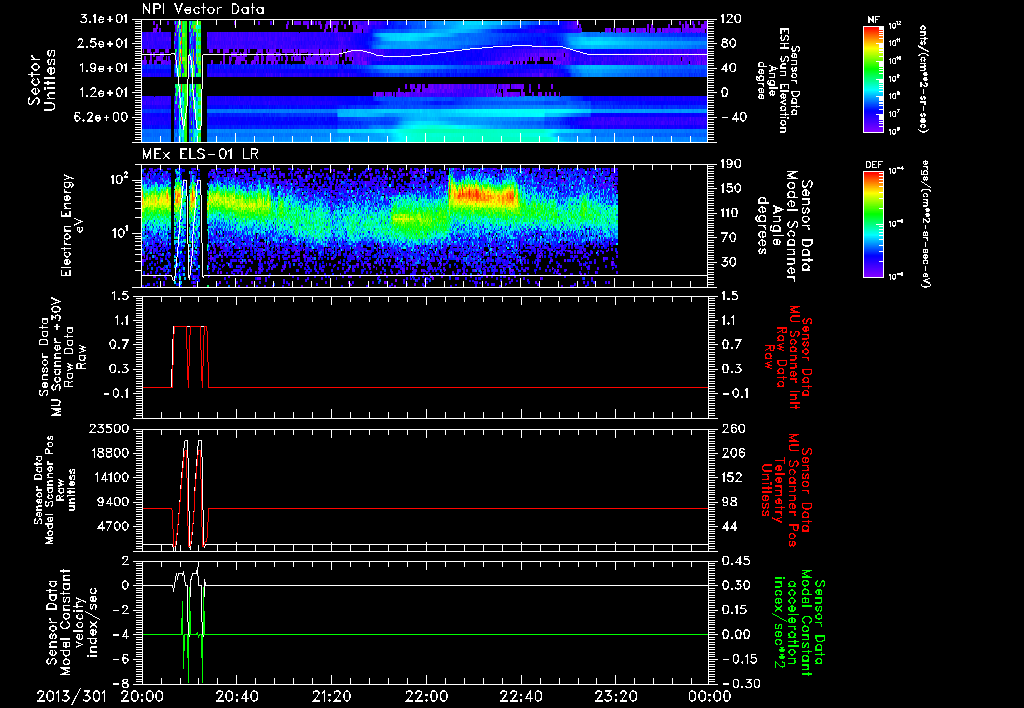Click the -8 velocity axis tick label
The width and height of the screenshot is (1024, 708).
pyautogui.click(x=121, y=683)
